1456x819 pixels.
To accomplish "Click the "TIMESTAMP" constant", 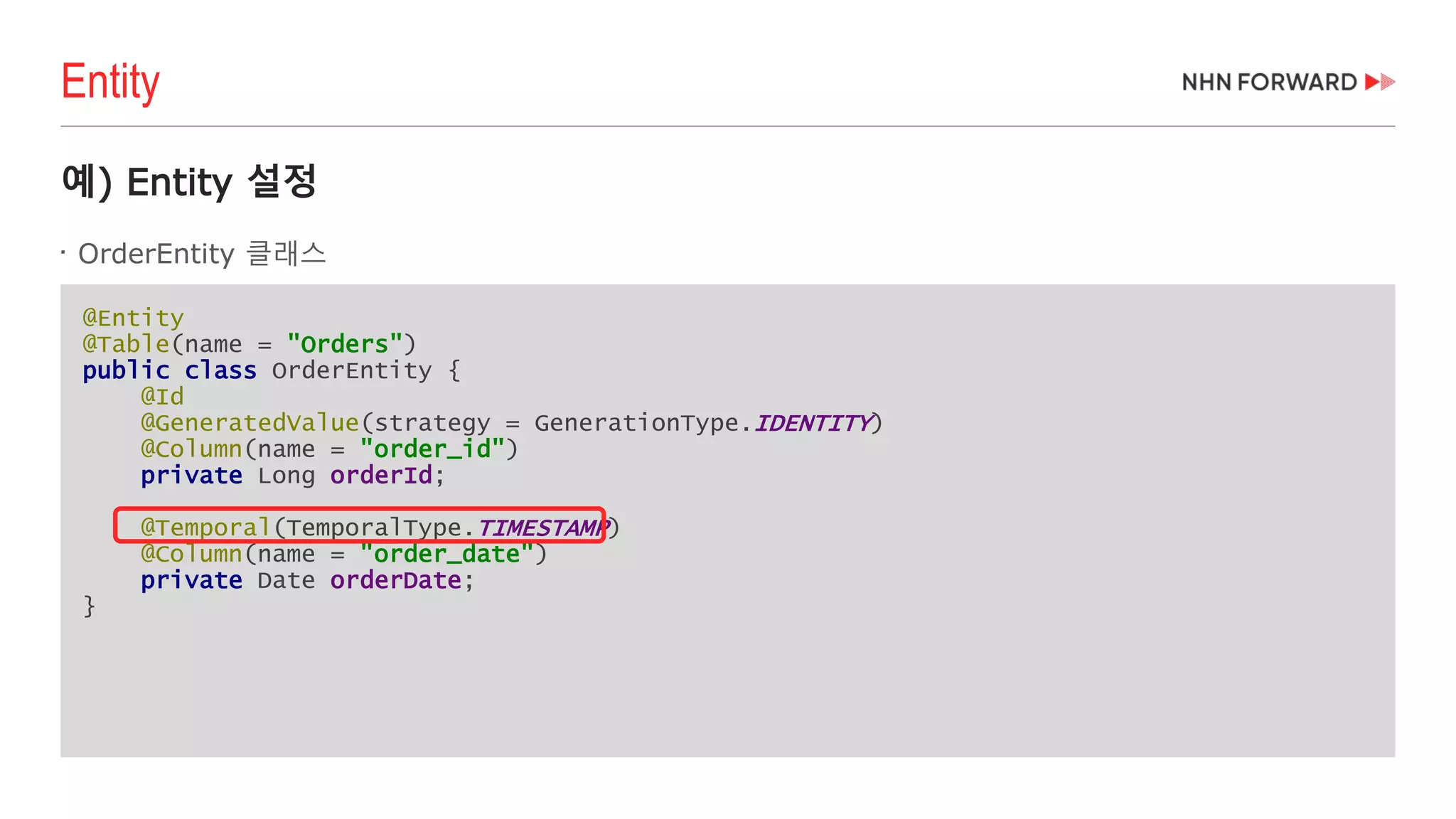I will coord(542,528).
